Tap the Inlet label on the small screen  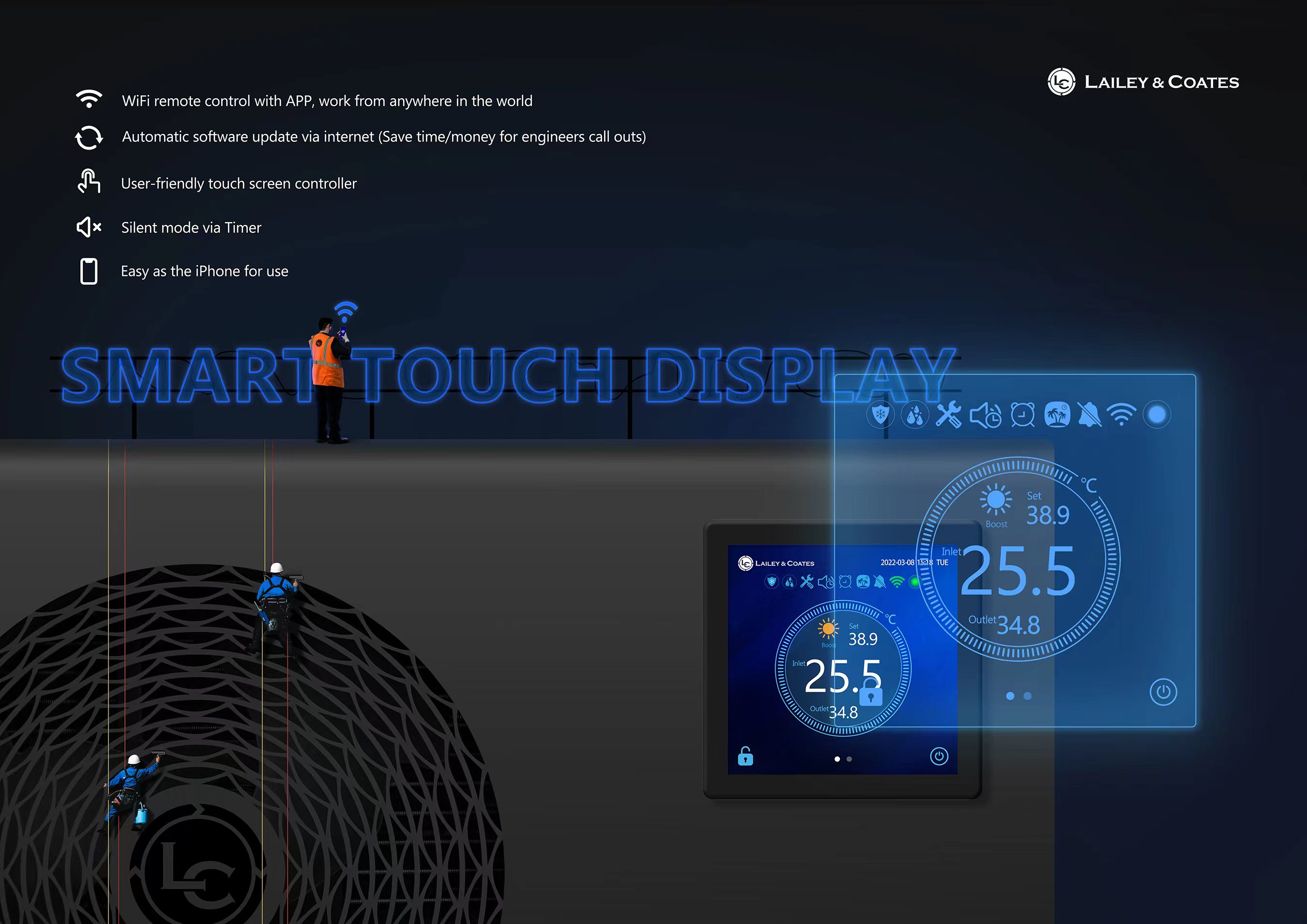799,663
